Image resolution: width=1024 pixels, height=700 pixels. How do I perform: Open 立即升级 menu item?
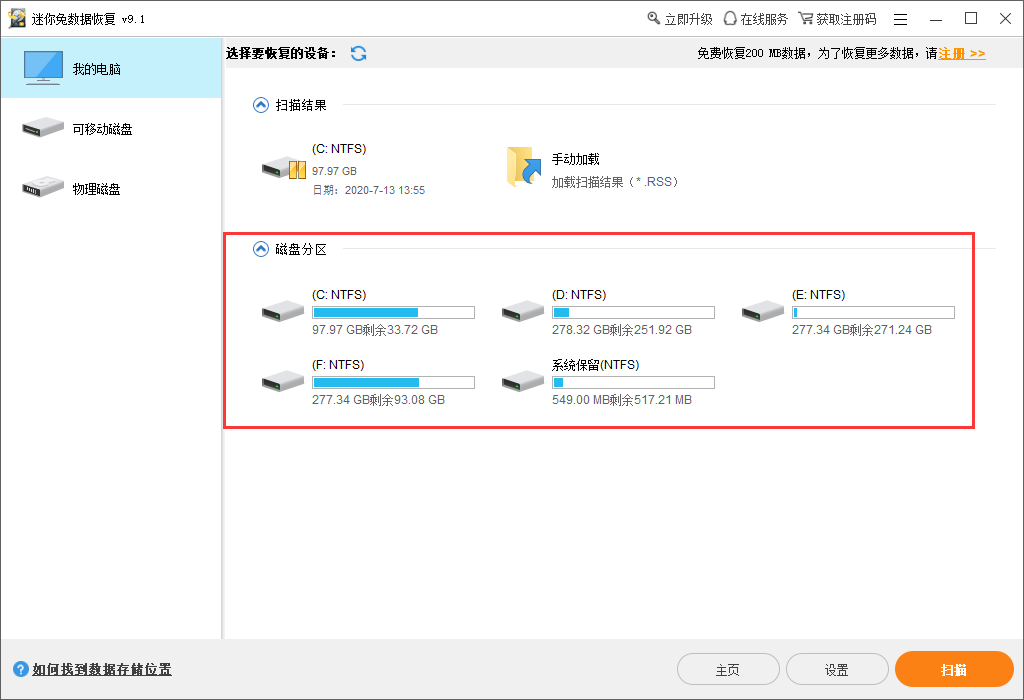680,19
